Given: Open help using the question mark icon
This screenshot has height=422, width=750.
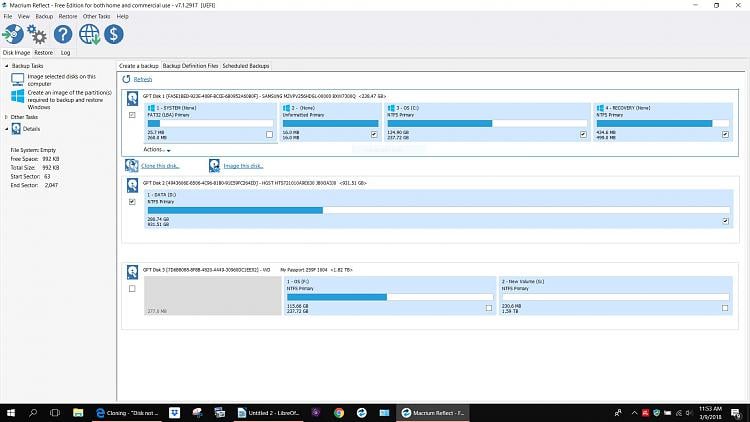Looking at the screenshot, I should pyautogui.click(x=63, y=34).
